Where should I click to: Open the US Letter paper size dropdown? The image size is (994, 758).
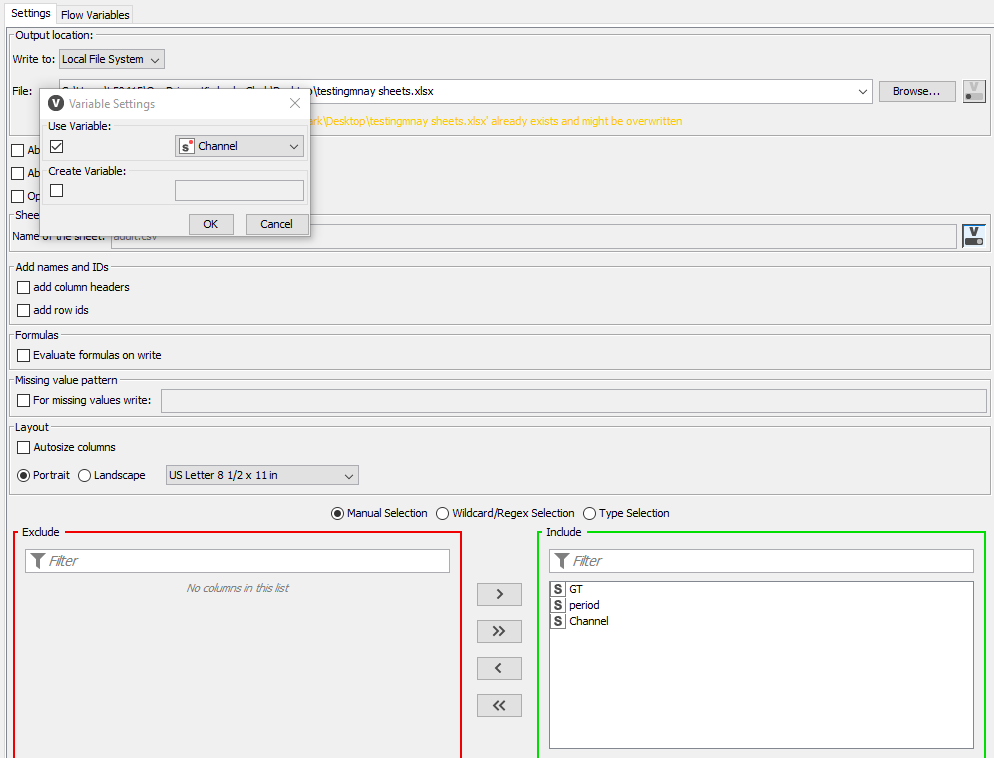pyautogui.click(x=261, y=475)
